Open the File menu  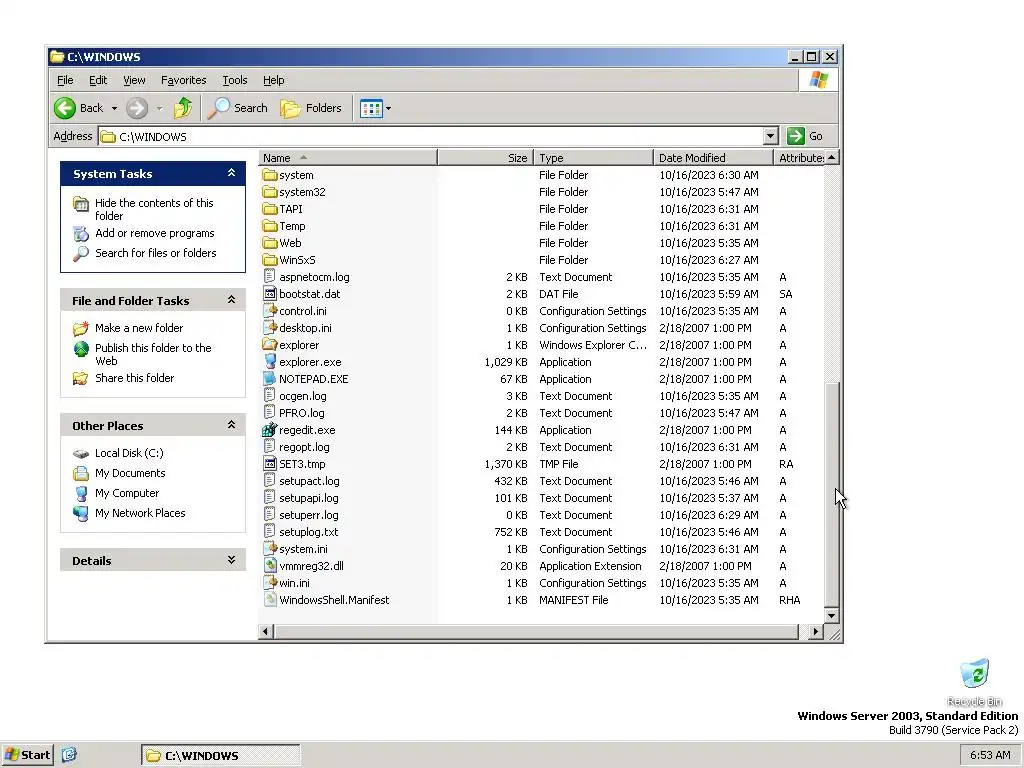65,80
